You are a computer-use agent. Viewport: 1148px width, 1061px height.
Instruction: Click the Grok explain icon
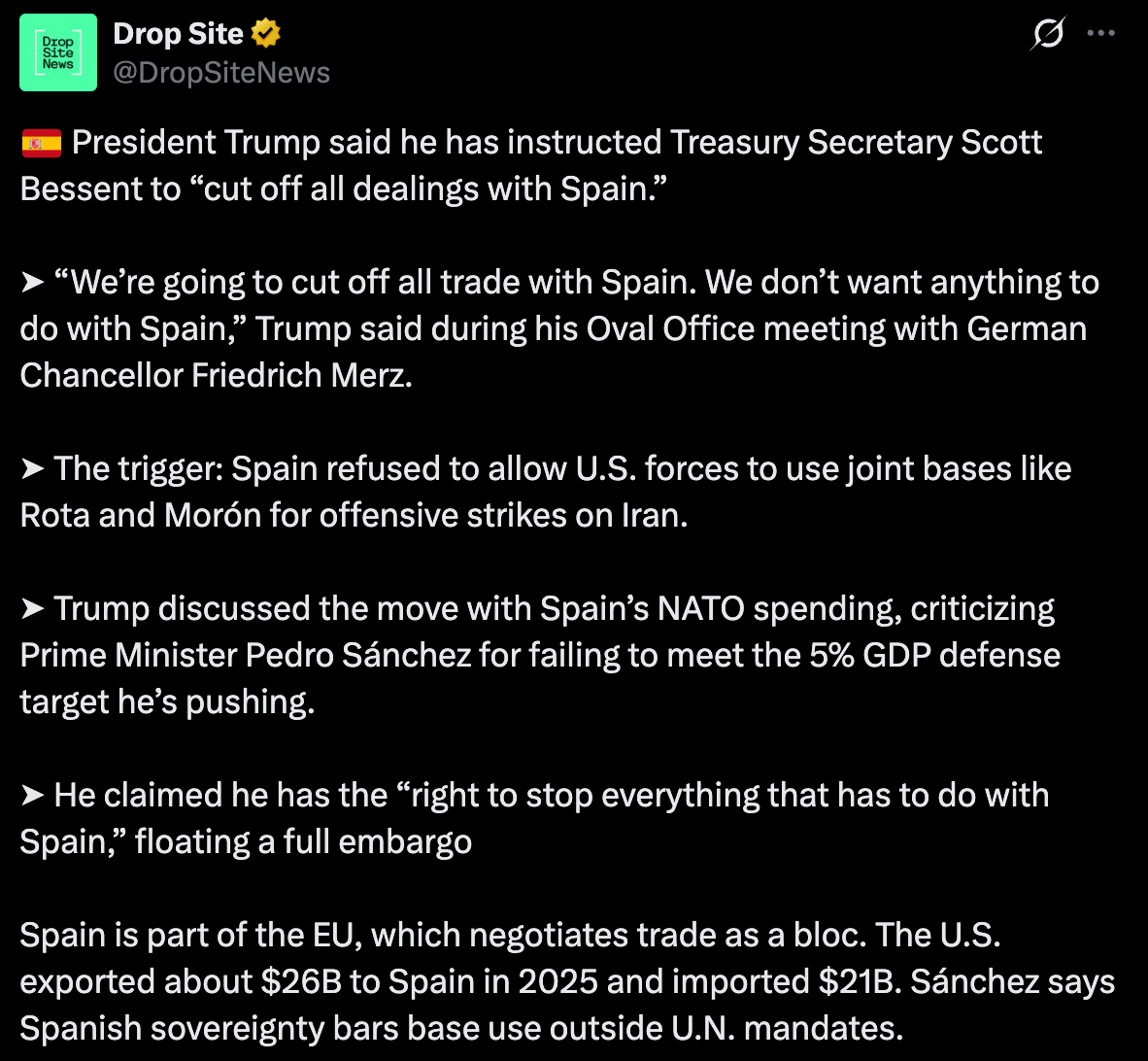click(x=1048, y=34)
